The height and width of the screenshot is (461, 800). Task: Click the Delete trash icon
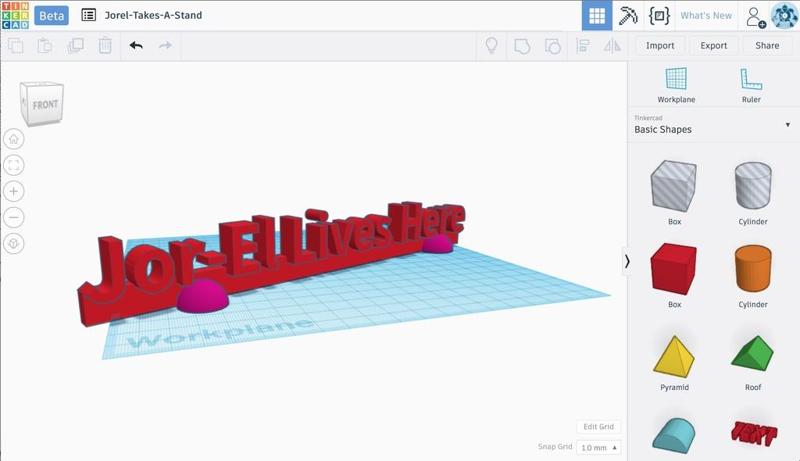tap(105, 46)
